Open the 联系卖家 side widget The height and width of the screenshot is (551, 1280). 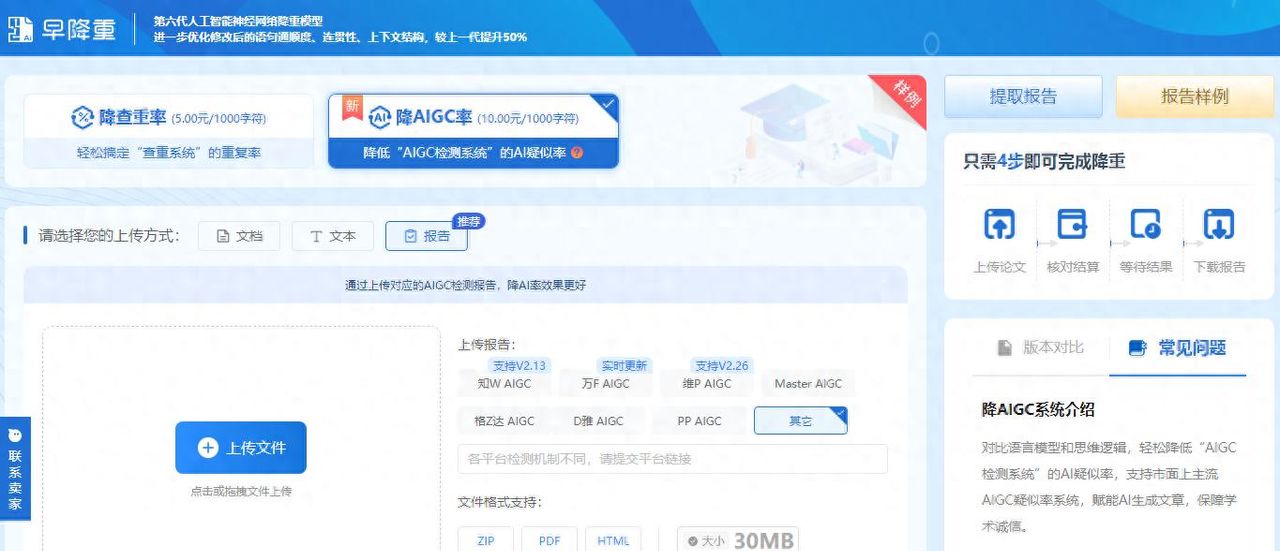(15, 468)
